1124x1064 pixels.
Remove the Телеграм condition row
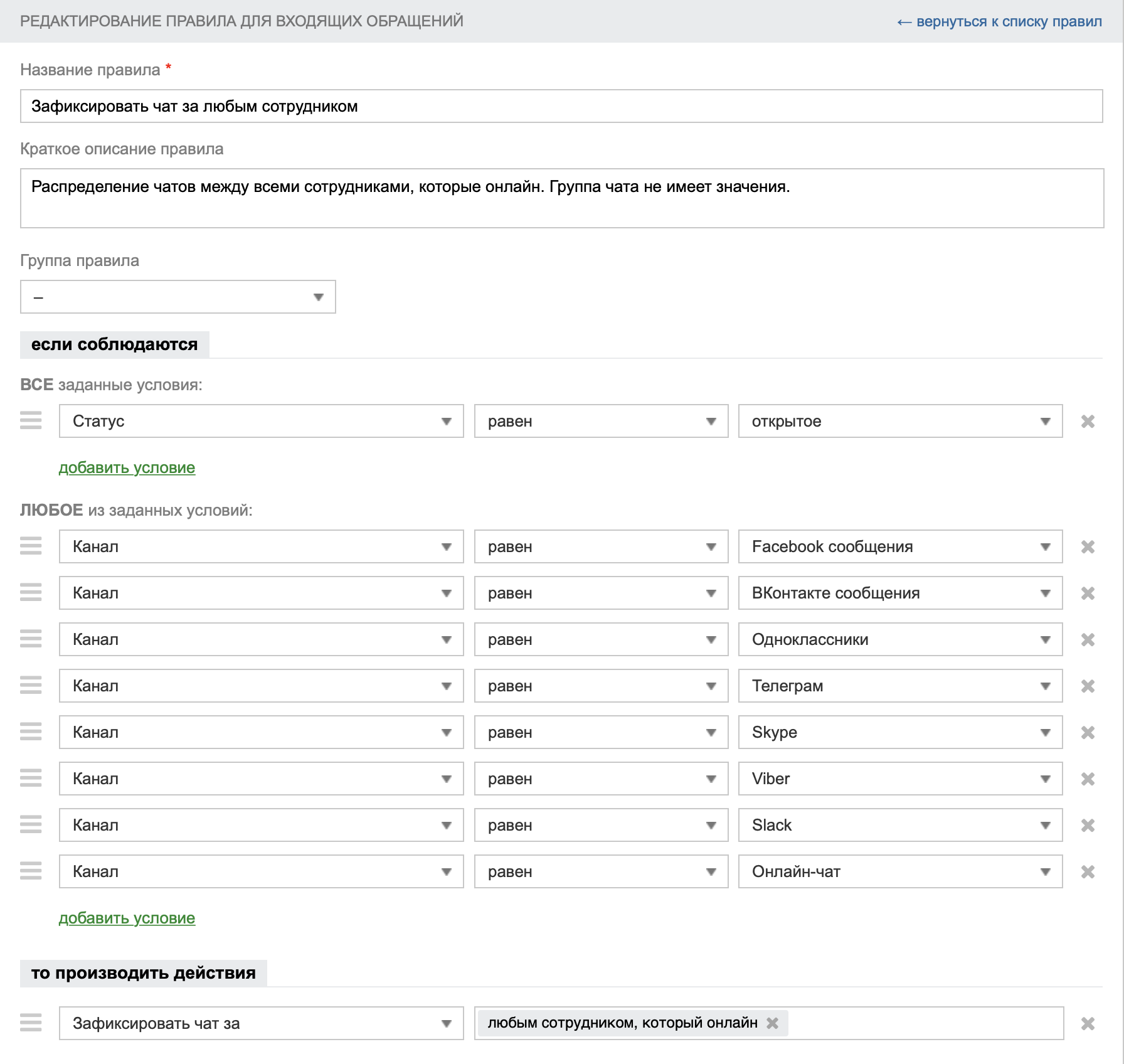click(1088, 686)
